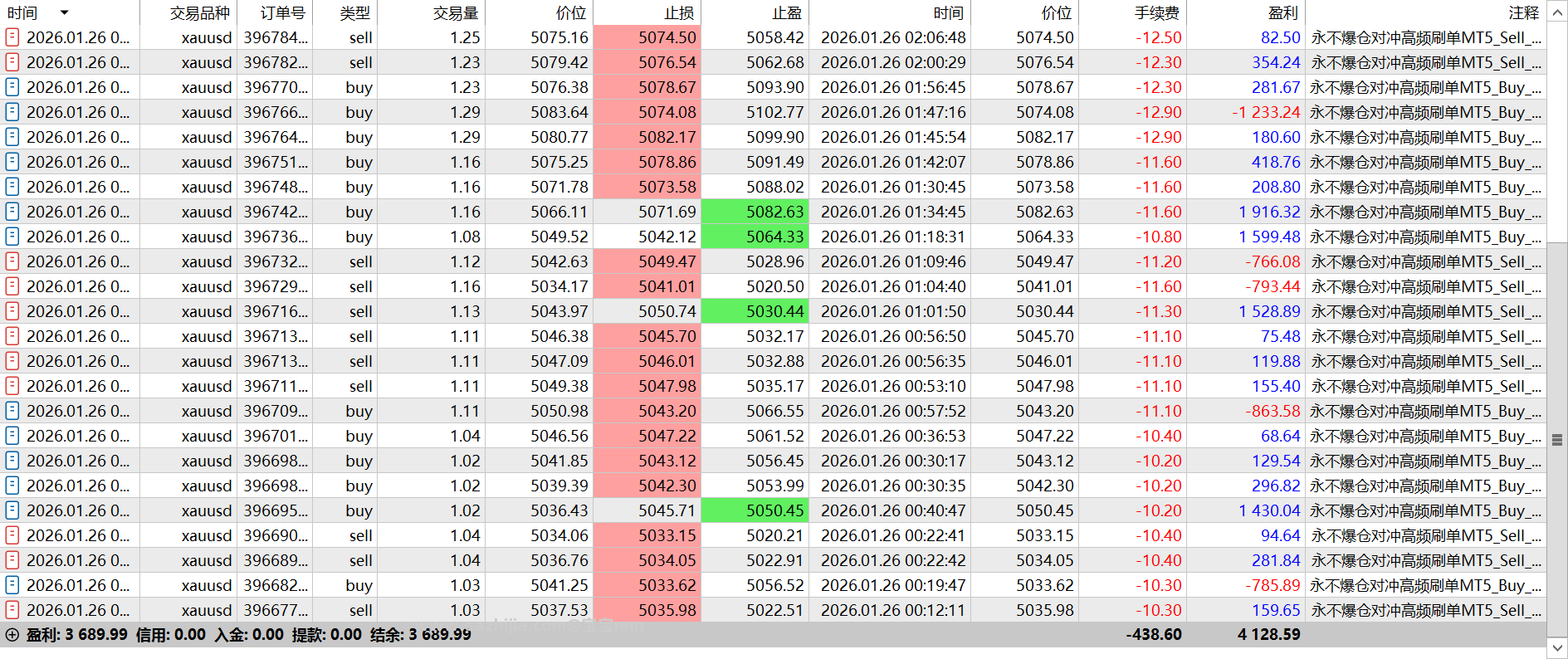Viewport: 1568px width, 659px height.
Task: Click the sell icon of order 396689 row
Action: pos(12,560)
